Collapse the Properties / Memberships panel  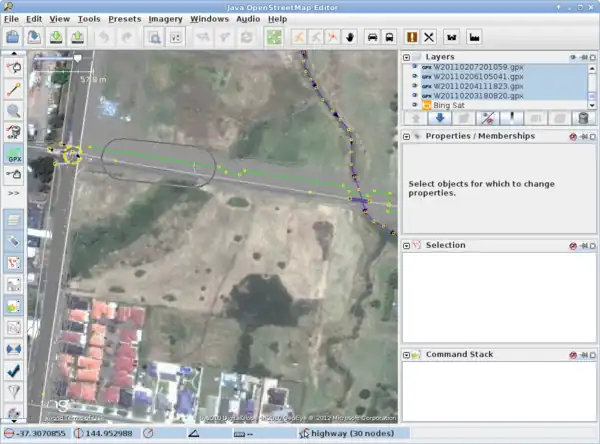(407, 136)
